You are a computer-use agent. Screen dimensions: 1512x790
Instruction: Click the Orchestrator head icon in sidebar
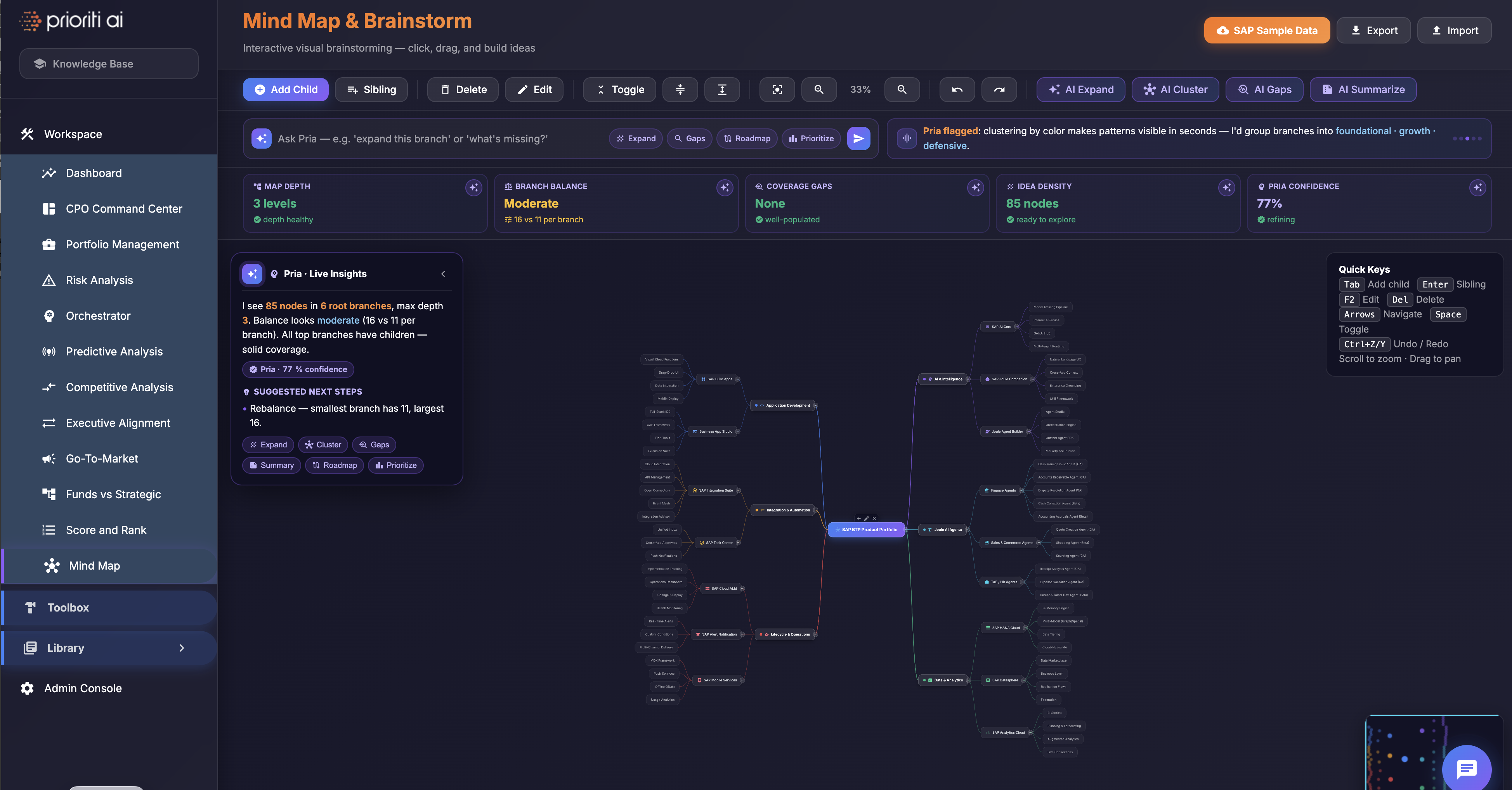coord(49,316)
